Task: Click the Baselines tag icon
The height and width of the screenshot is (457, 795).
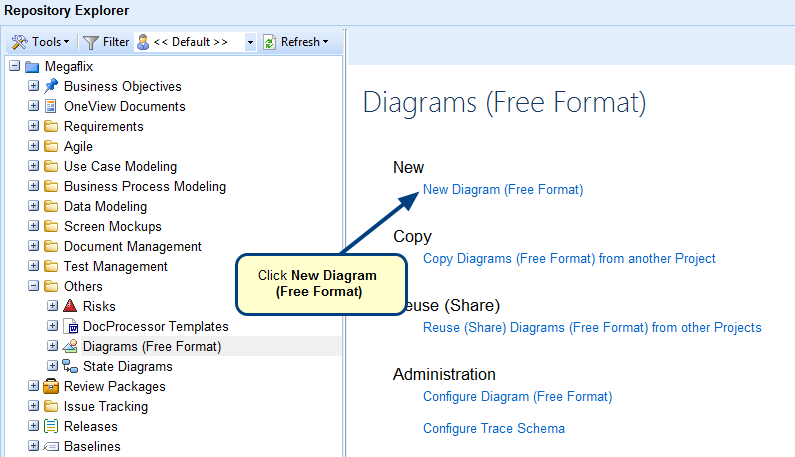Action: [x=52, y=446]
